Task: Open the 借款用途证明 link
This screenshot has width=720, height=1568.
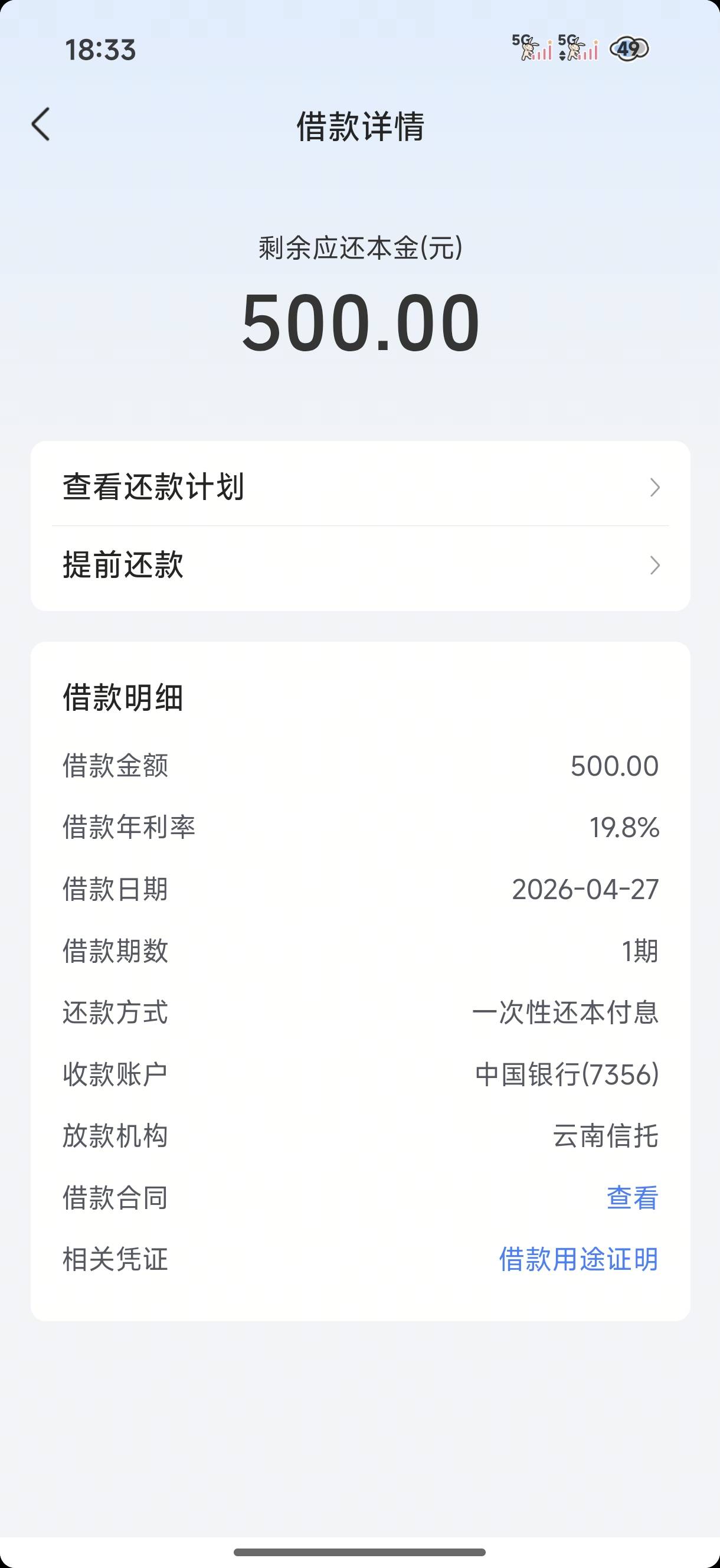Action: click(x=578, y=1259)
